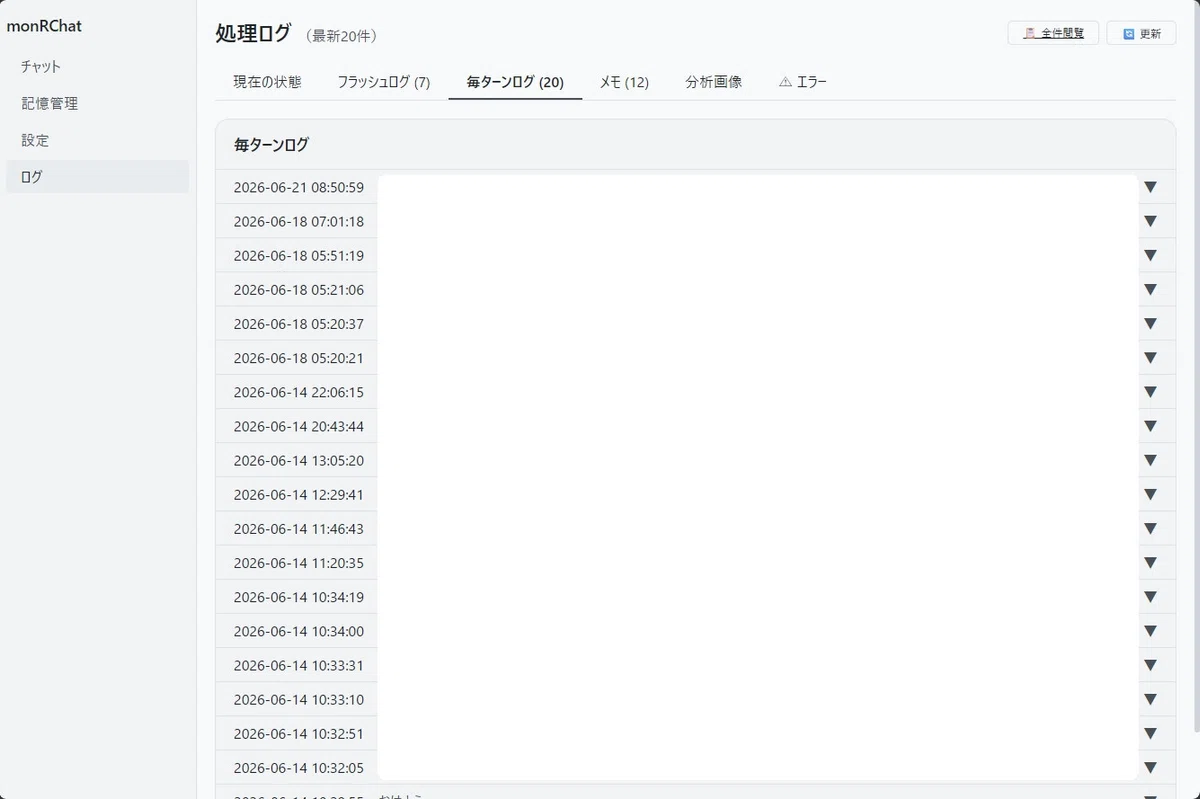Expand the 2026-06-14 13:05:20 log entry arrow
Screen dimensions: 1200x799
(x=1150, y=460)
